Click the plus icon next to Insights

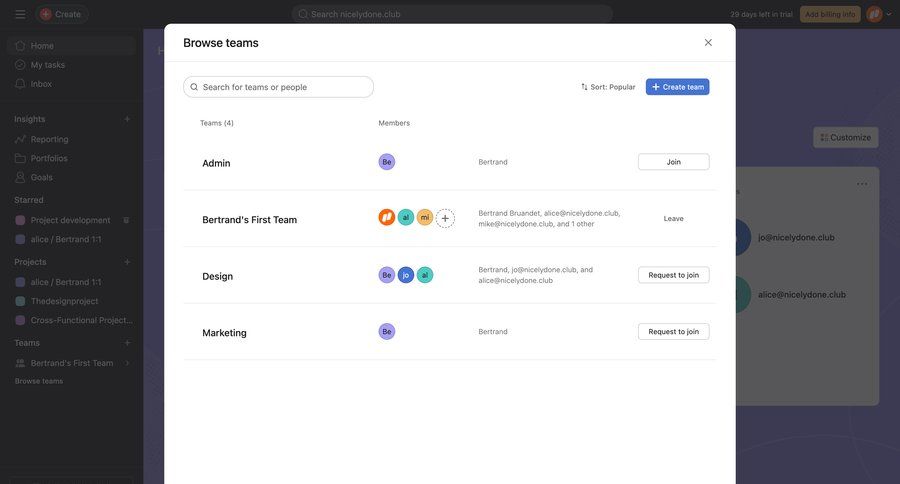[x=127, y=119]
